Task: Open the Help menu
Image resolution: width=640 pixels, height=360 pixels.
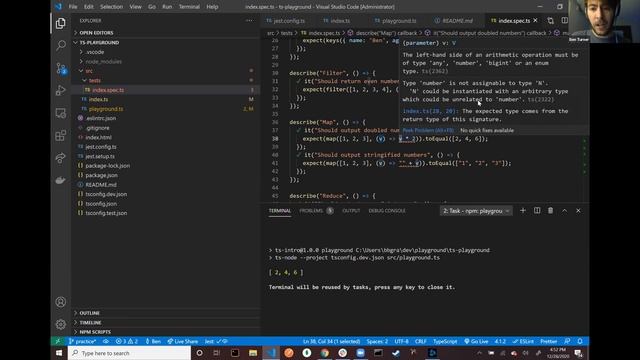Action: pyautogui.click(x=212, y=7)
